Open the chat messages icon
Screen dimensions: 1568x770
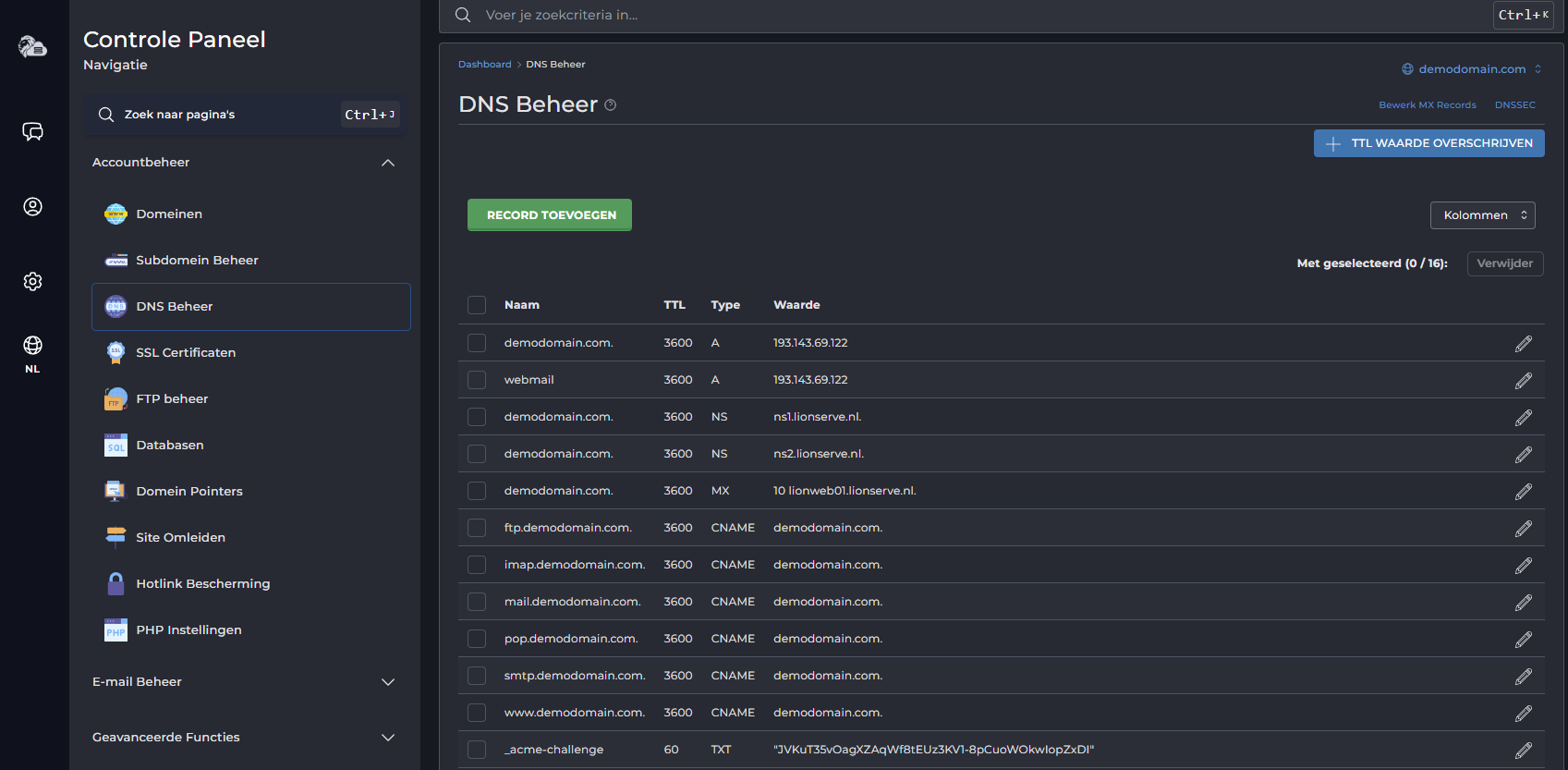[x=32, y=131]
